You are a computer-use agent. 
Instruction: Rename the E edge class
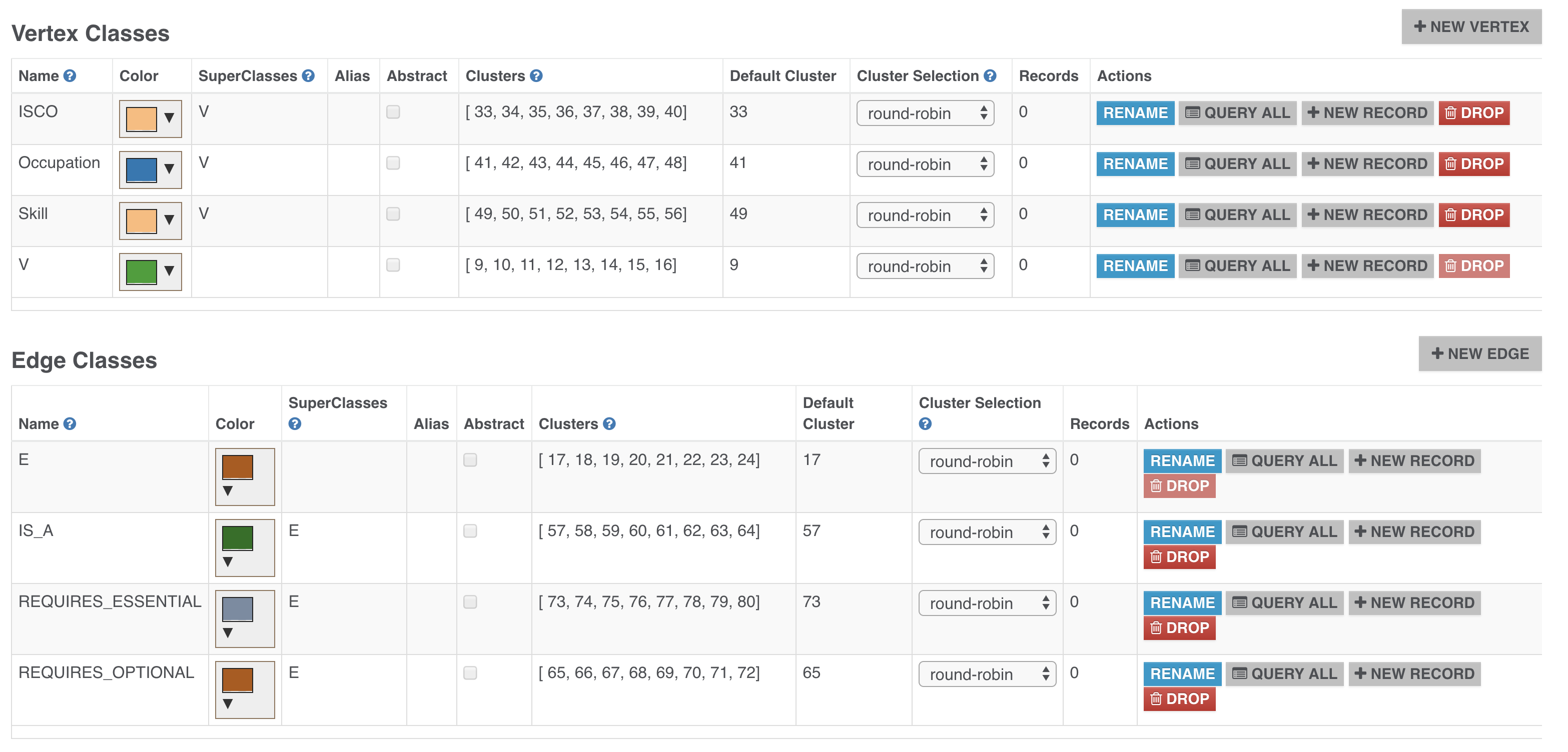[1182, 461]
